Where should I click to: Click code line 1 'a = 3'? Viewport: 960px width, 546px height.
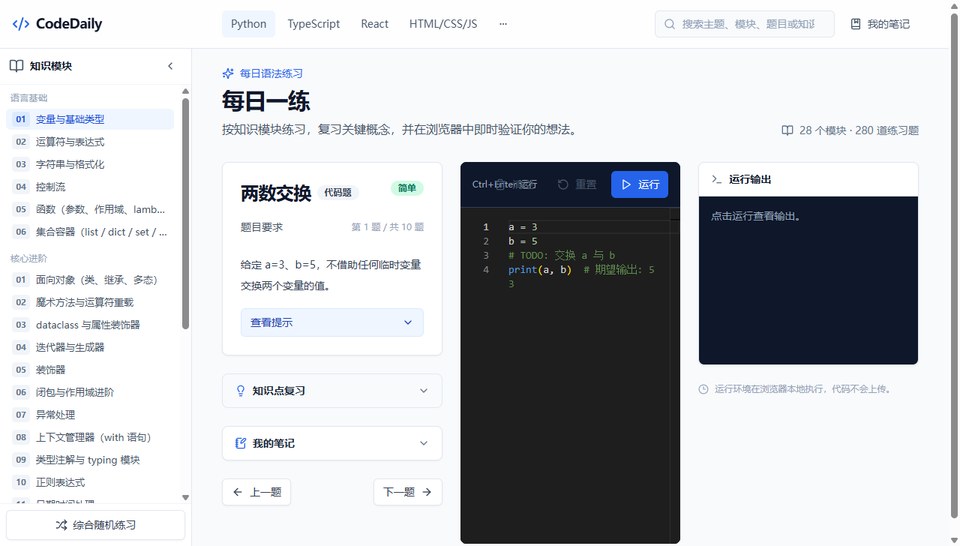click(523, 227)
